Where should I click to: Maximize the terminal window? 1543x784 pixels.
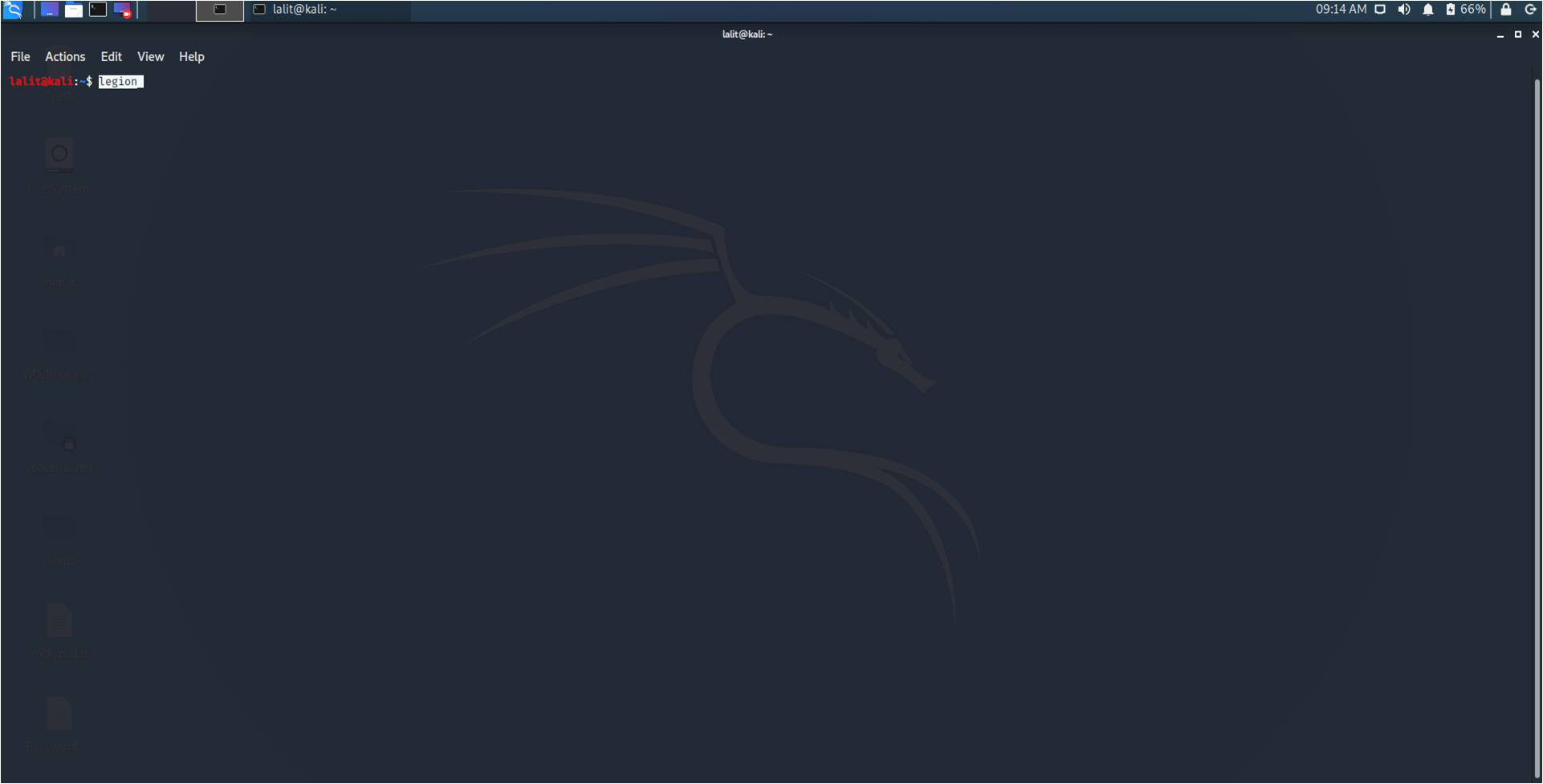click(1517, 35)
